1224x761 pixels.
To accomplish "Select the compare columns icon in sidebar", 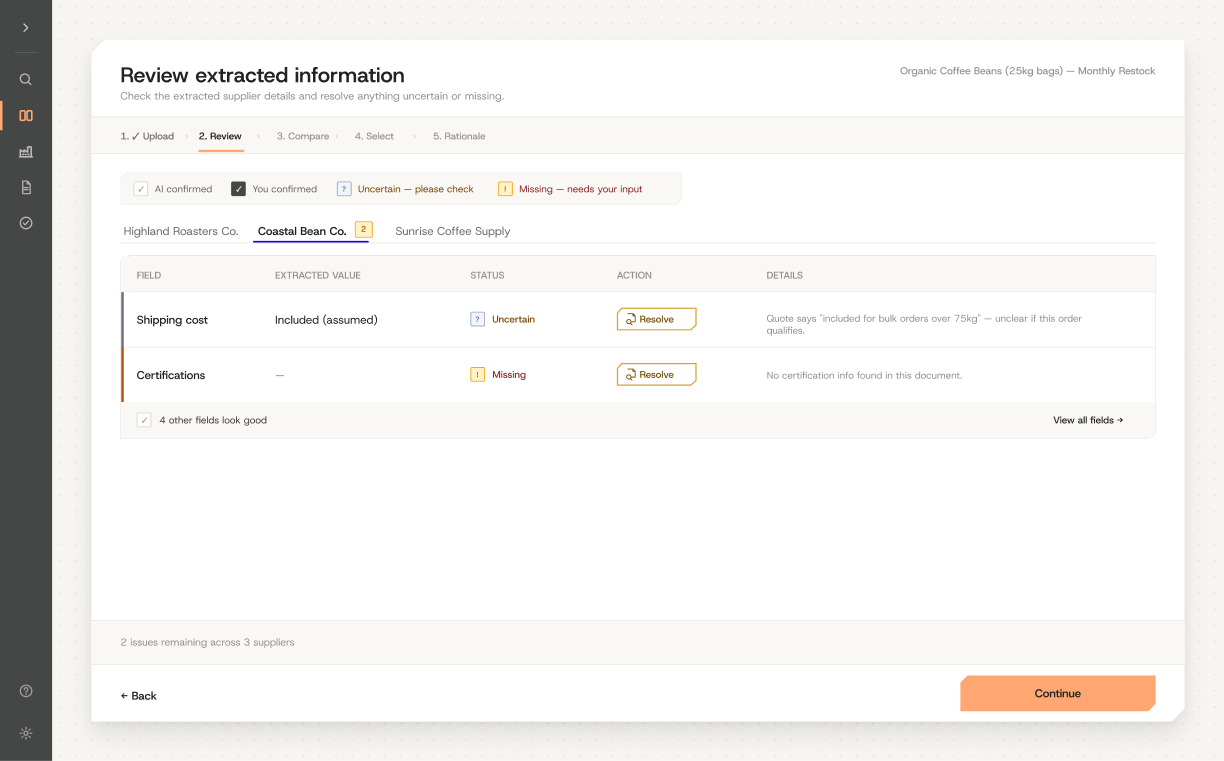I will pyautogui.click(x=26, y=116).
